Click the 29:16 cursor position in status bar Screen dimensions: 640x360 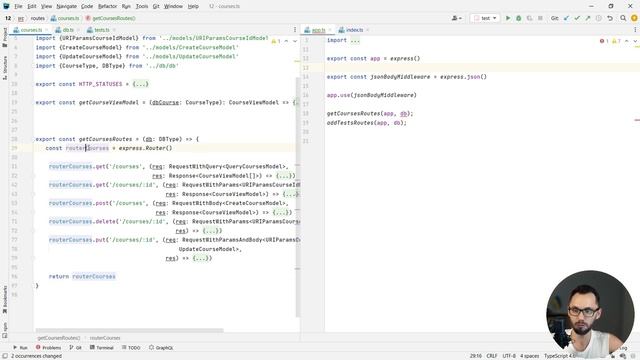pyautogui.click(x=476, y=356)
